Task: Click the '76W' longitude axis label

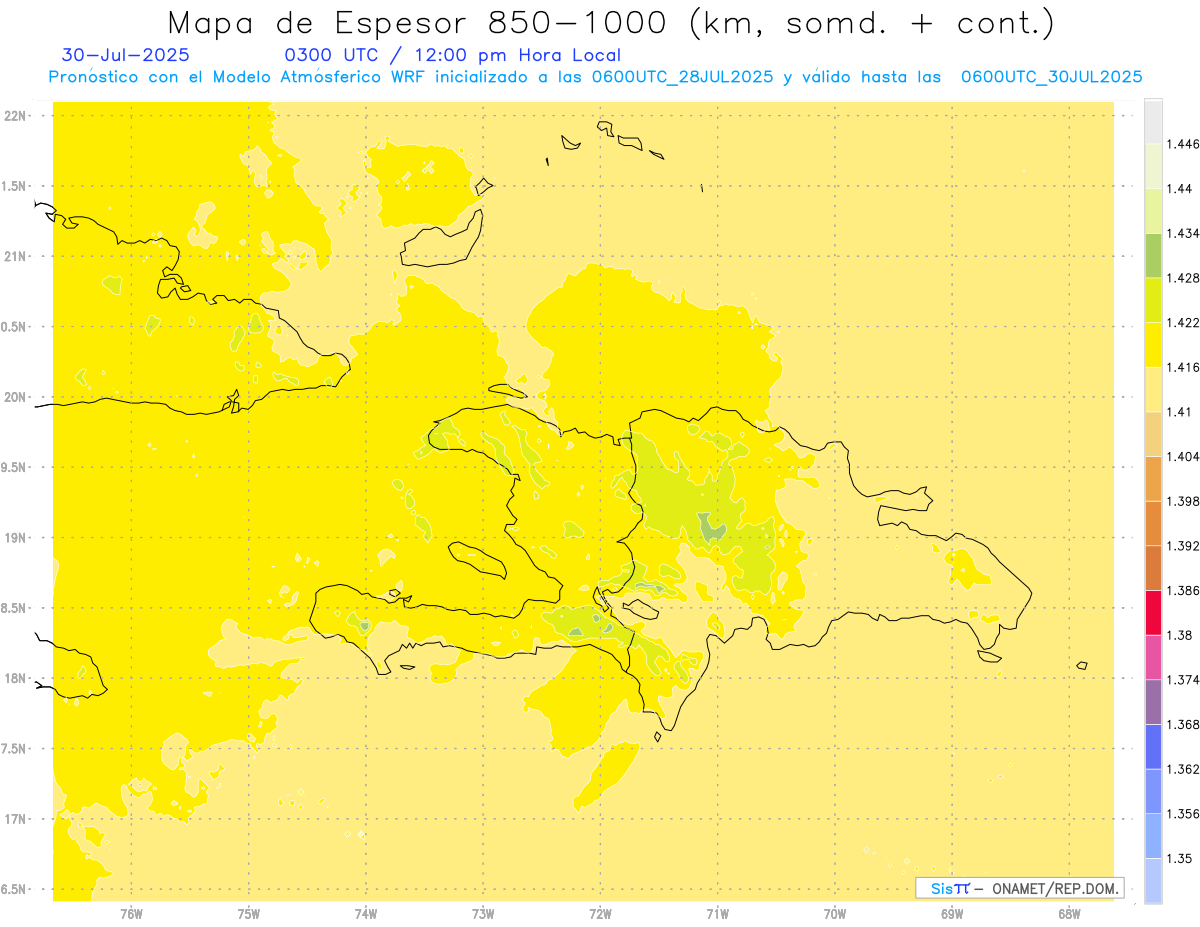Action: click(131, 913)
